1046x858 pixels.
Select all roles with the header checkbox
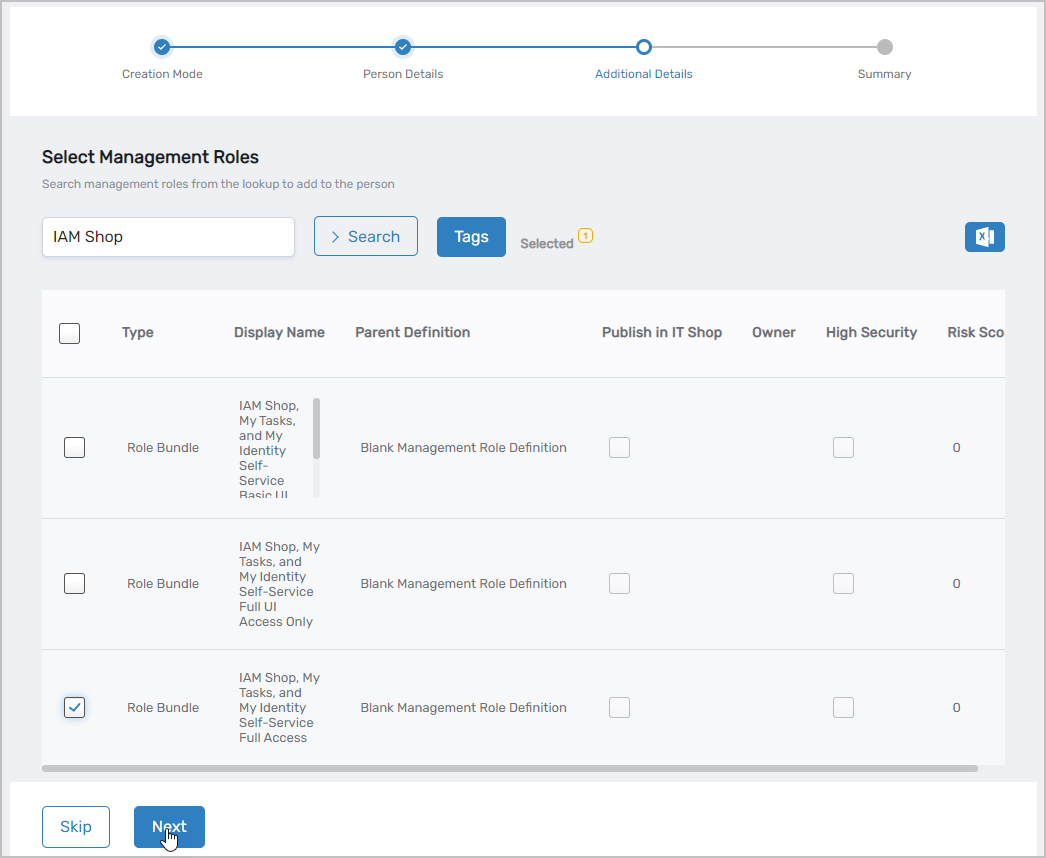point(69,332)
